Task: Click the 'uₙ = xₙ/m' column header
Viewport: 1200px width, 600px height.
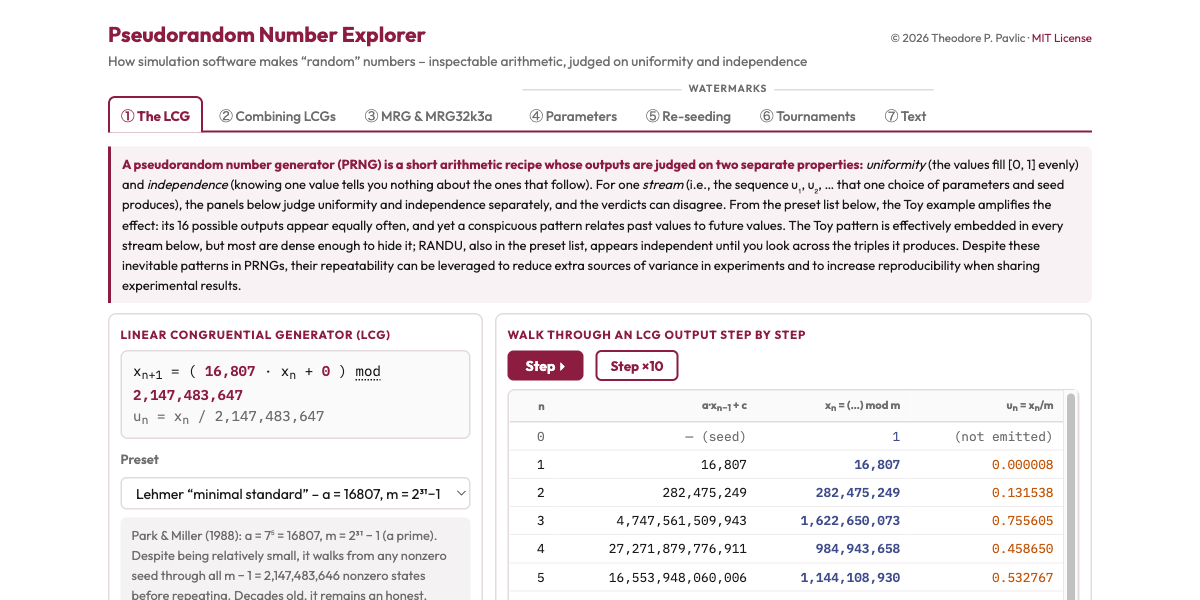Action: [1028, 406]
